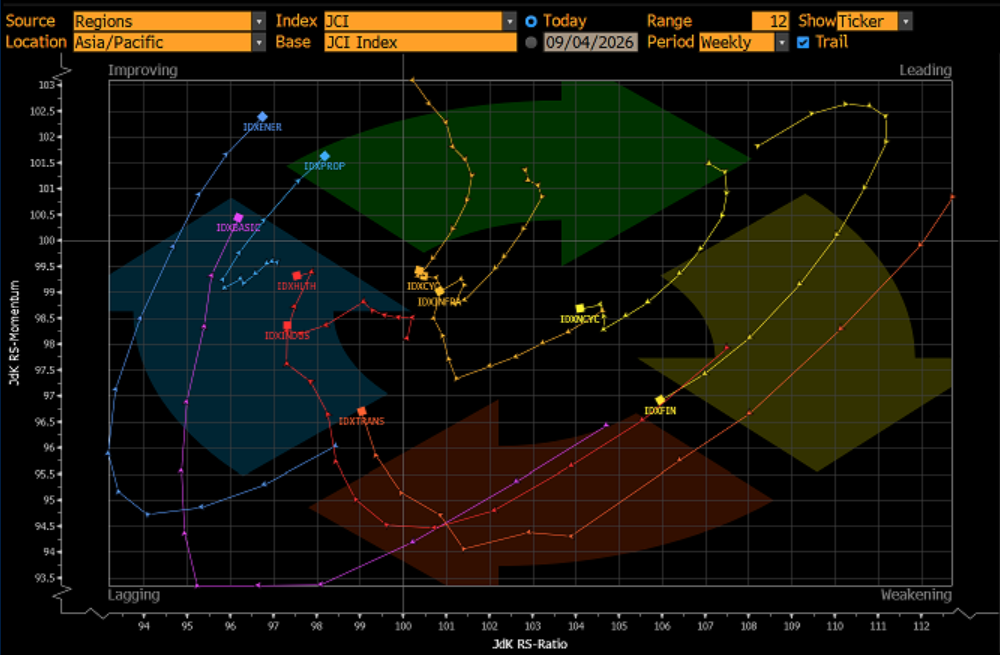Select the IDXTRANS orange marker
Screen dimensions: 1000x655
[362, 411]
